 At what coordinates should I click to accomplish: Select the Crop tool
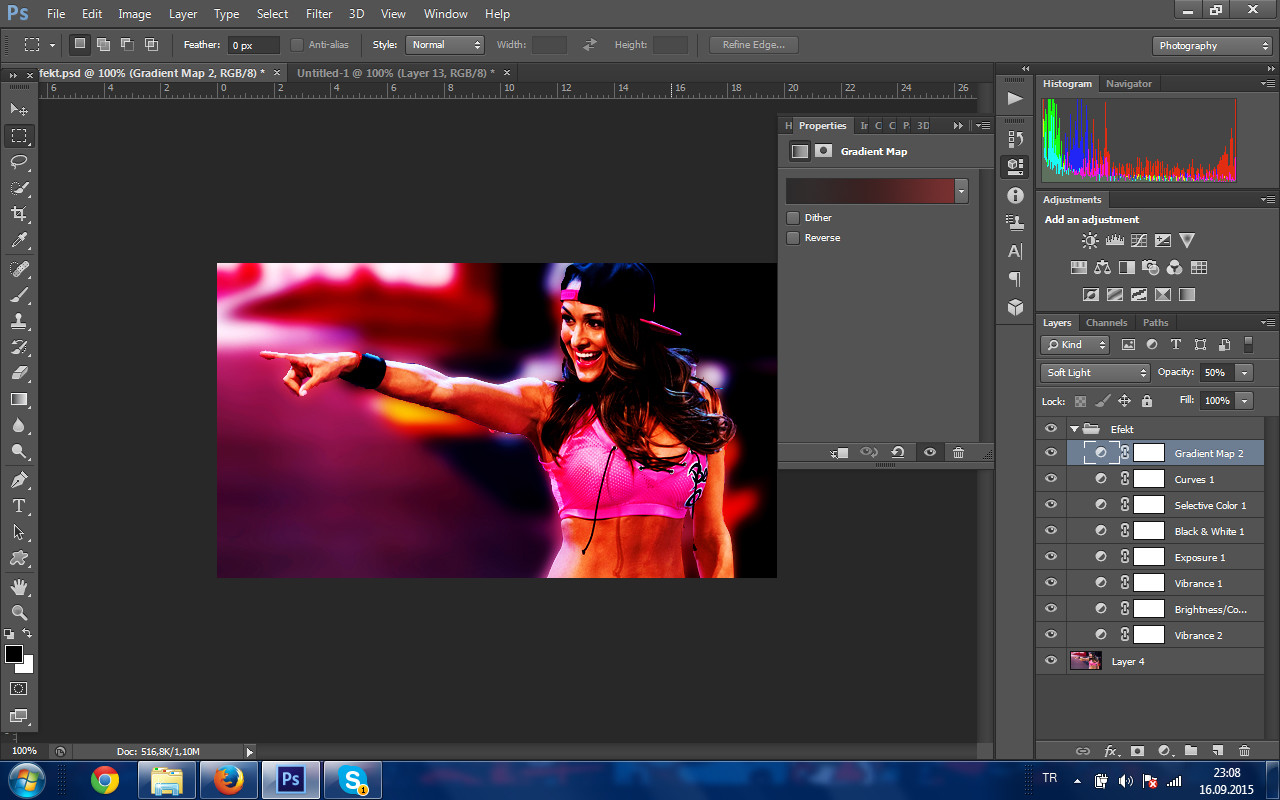(19, 214)
